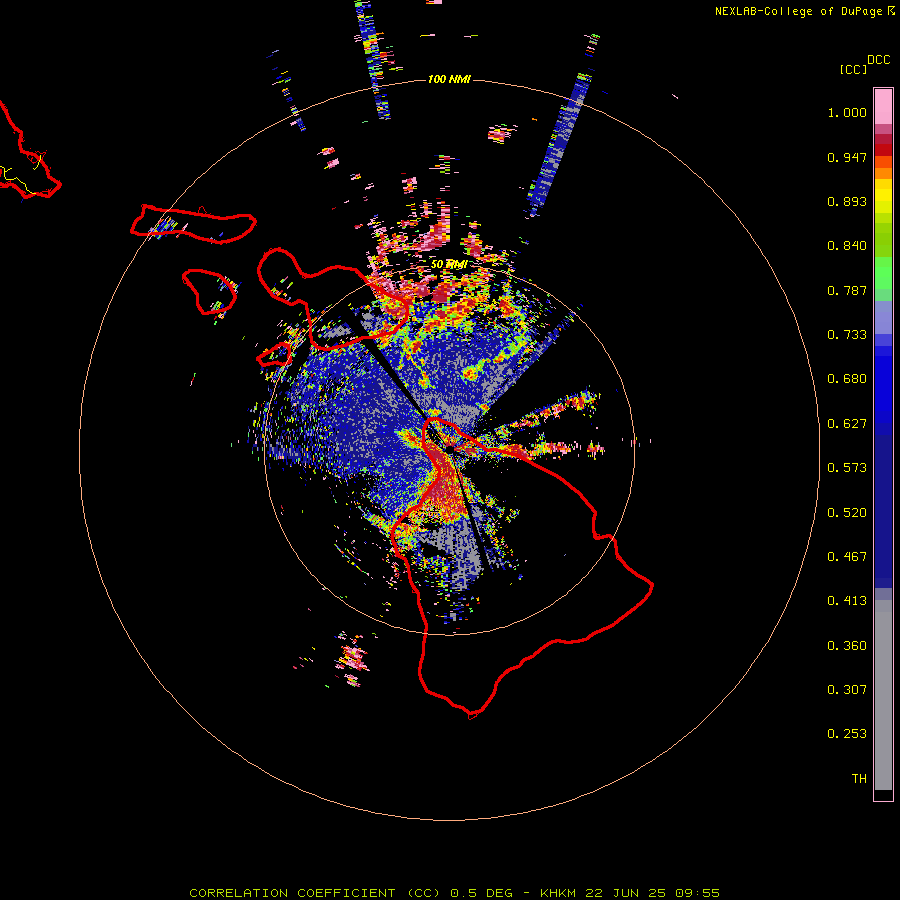This screenshot has height=900, width=900.
Task: Click the 0.467 scale value
Action: point(847,557)
